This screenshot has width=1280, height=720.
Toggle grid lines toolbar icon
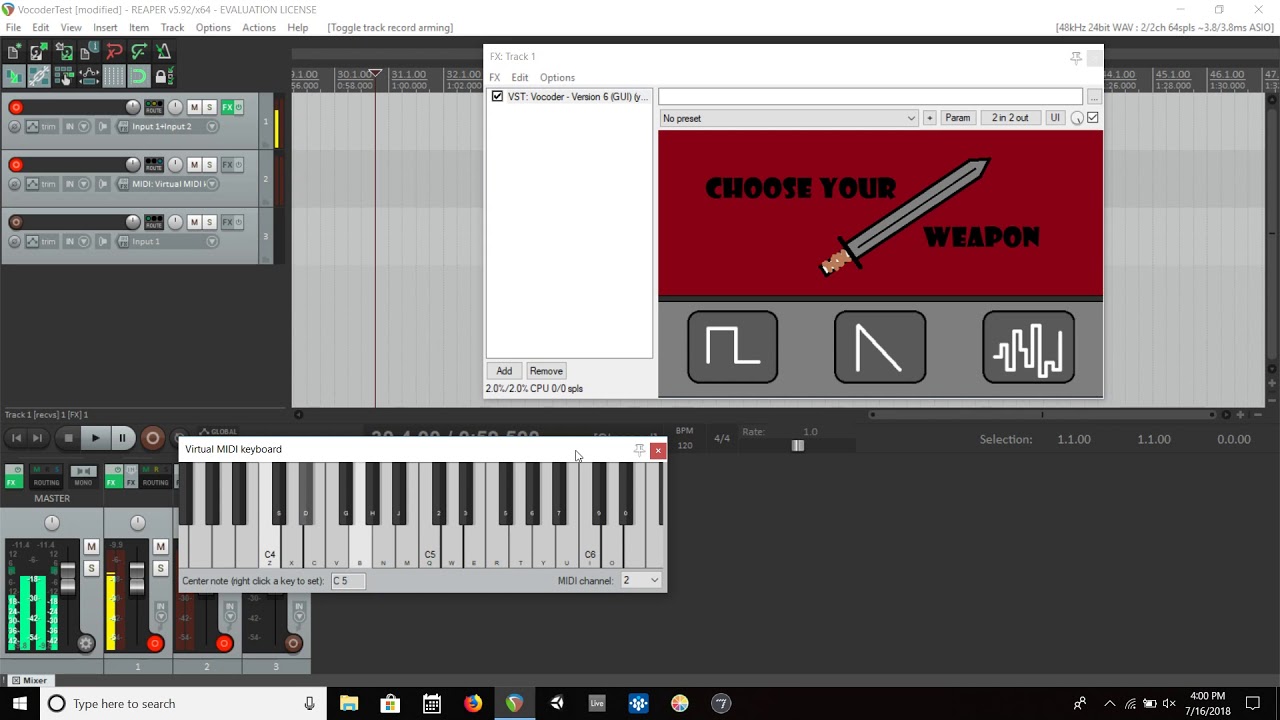pos(113,76)
